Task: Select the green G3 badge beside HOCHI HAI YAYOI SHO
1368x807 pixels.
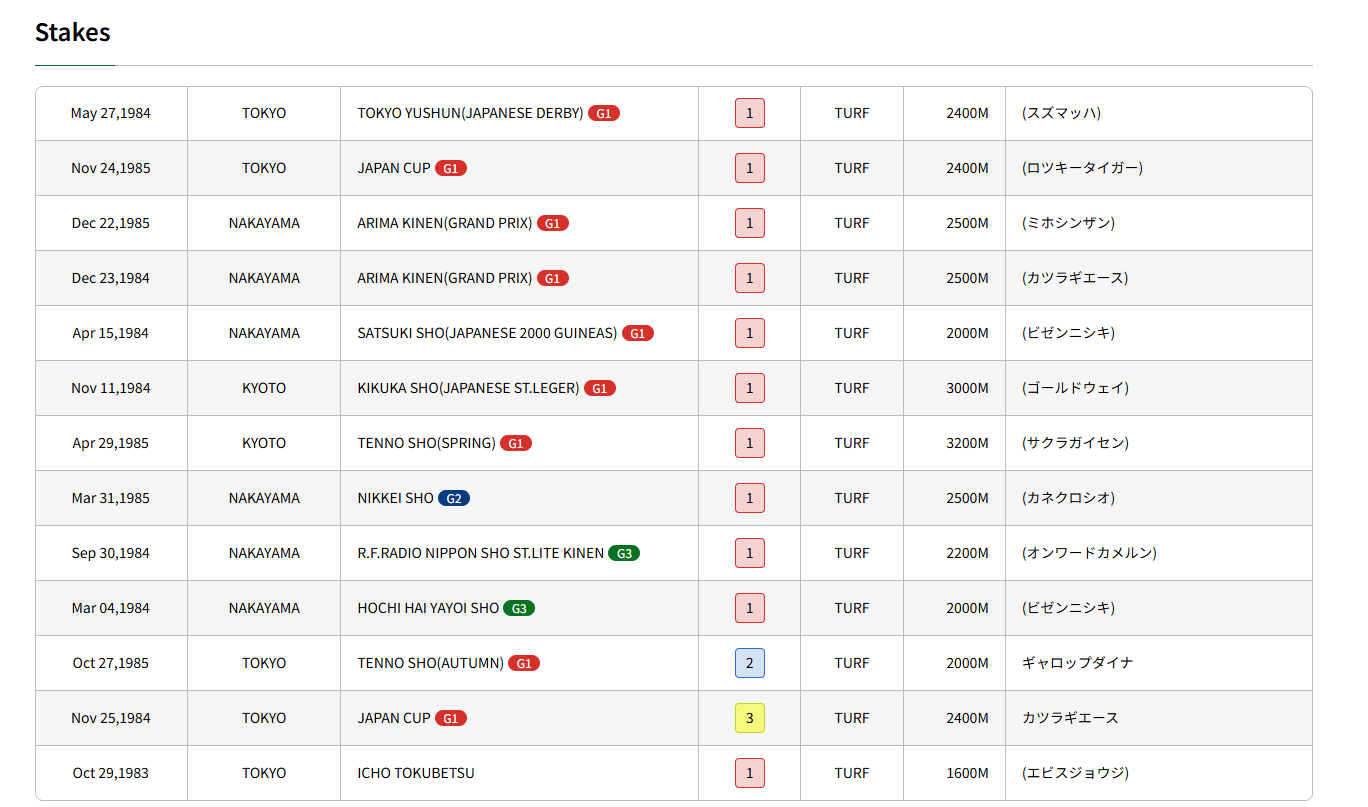Action: (x=519, y=608)
